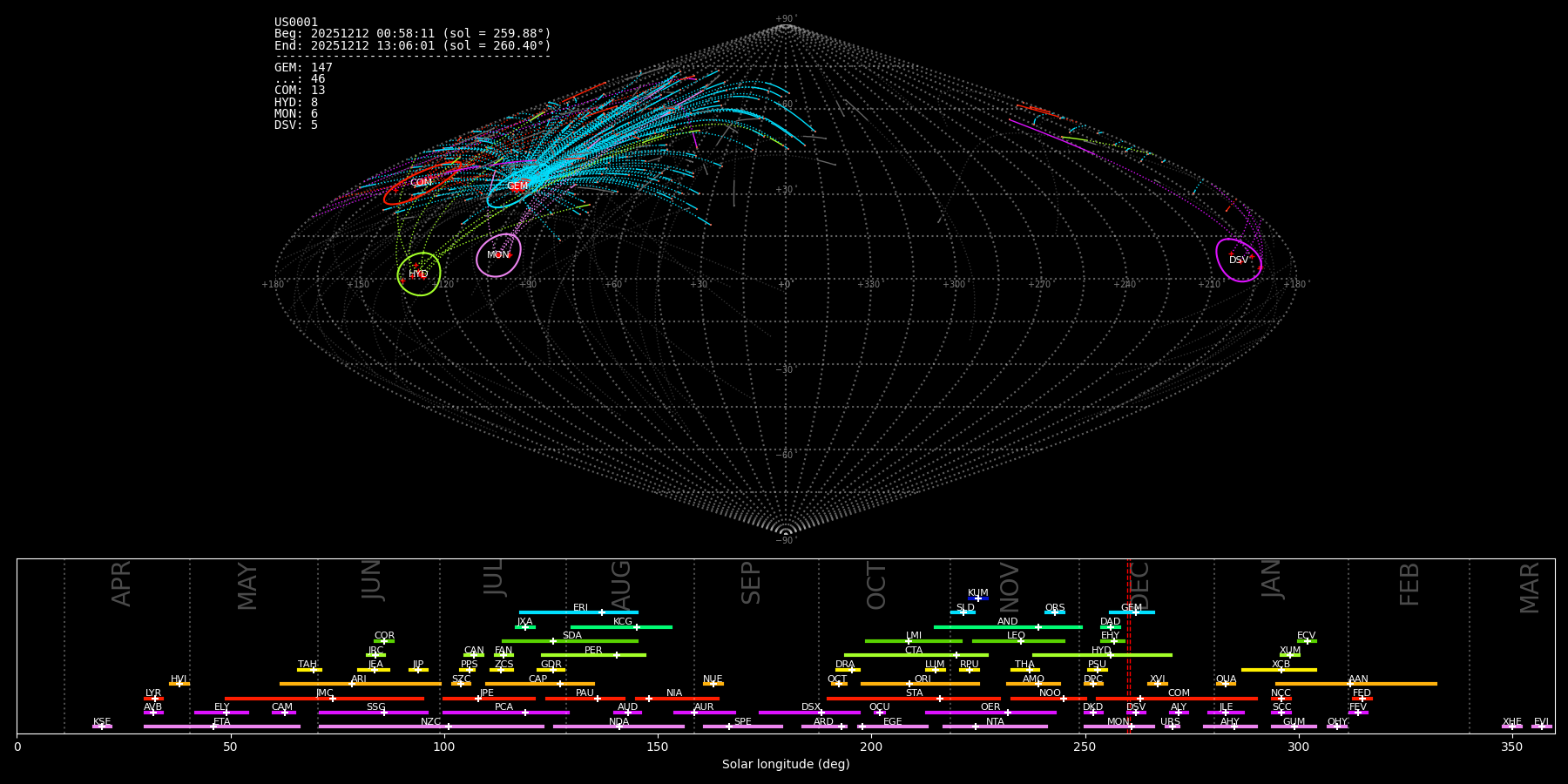Click the LEO shower label in the timeline
The image size is (1568, 784).
coord(1016,636)
